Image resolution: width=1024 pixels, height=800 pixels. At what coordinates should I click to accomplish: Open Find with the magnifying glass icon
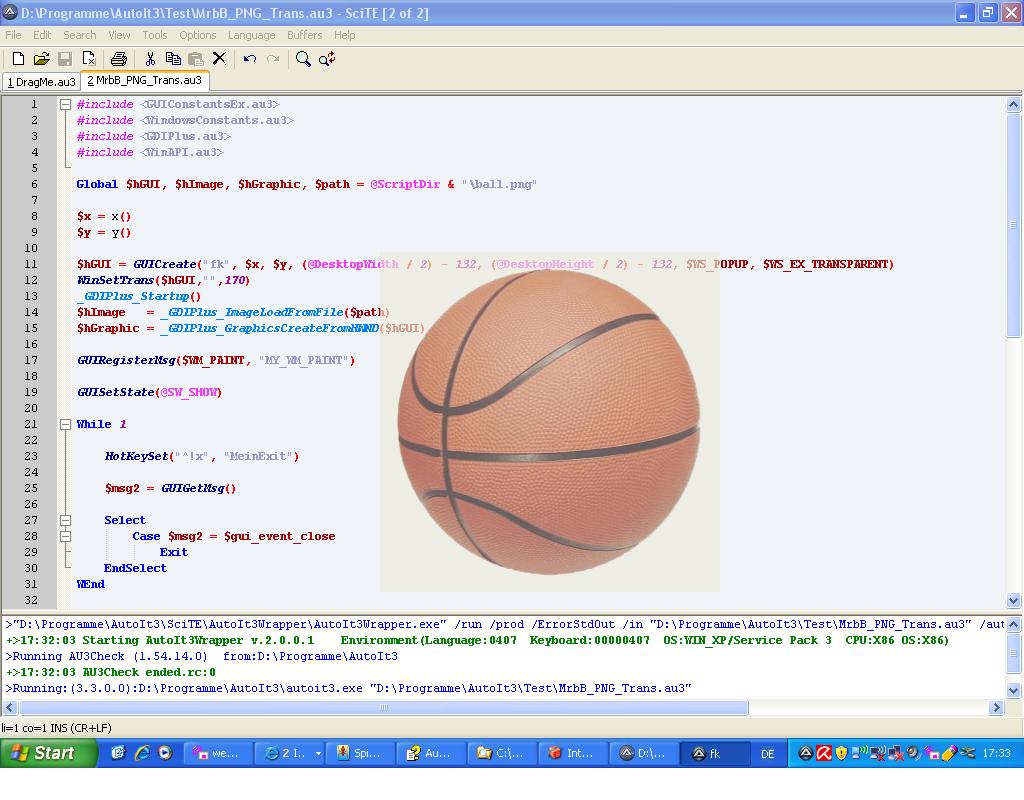point(303,59)
